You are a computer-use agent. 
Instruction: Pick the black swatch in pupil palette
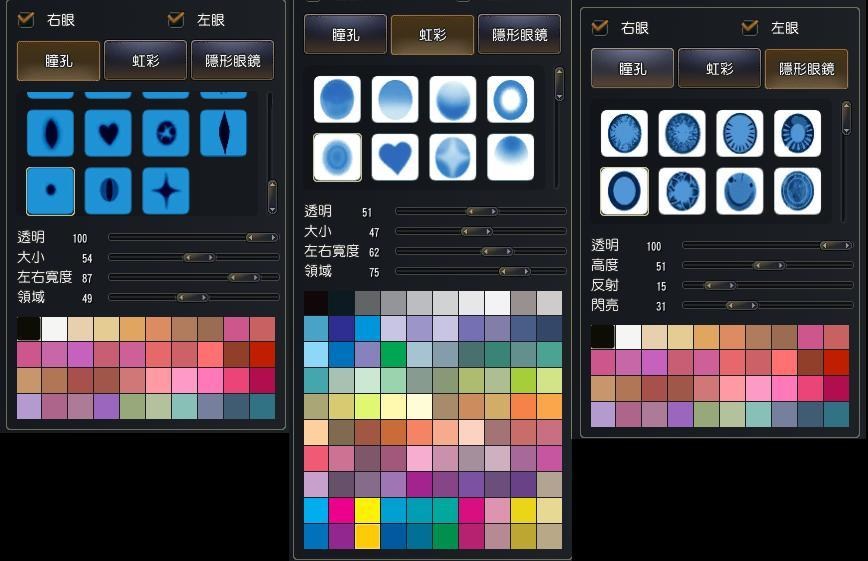point(29,329)
